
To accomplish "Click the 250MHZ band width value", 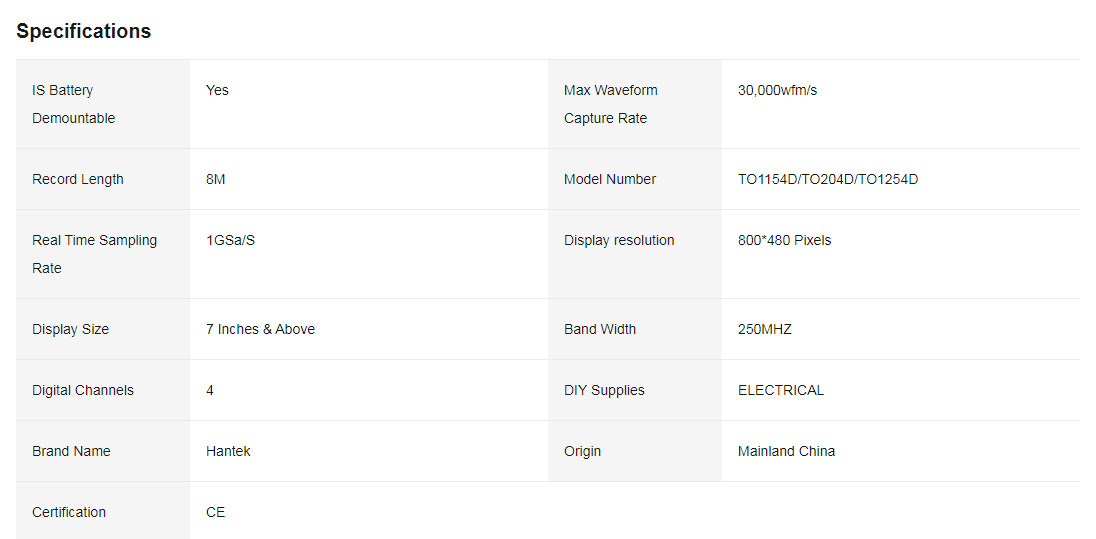I will coord(765,329).
